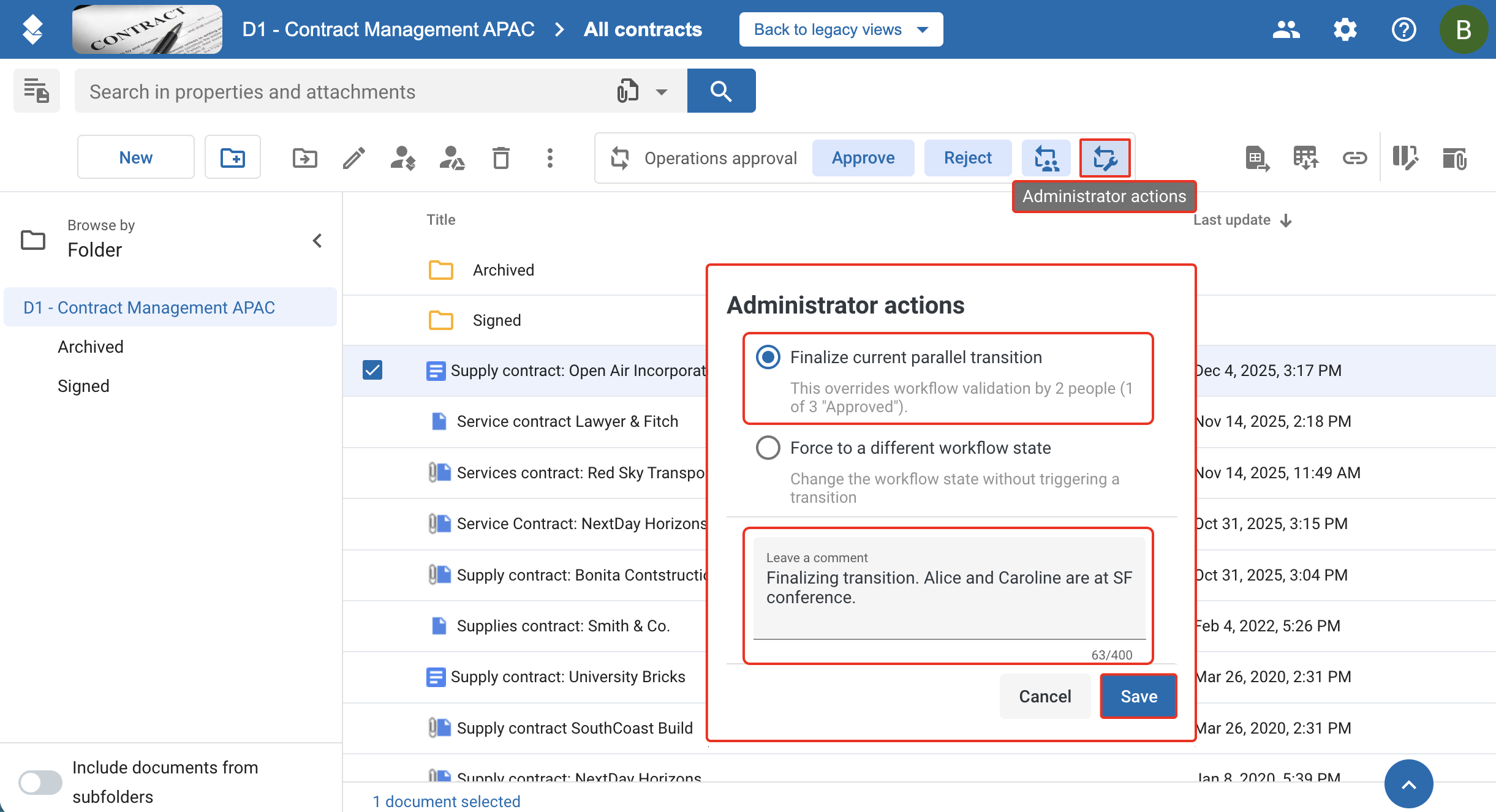The width and height of the screenshot is (1496, 812).
Task: Toggle Include documents from subfolders switch
Action: (x=40, y=782)
